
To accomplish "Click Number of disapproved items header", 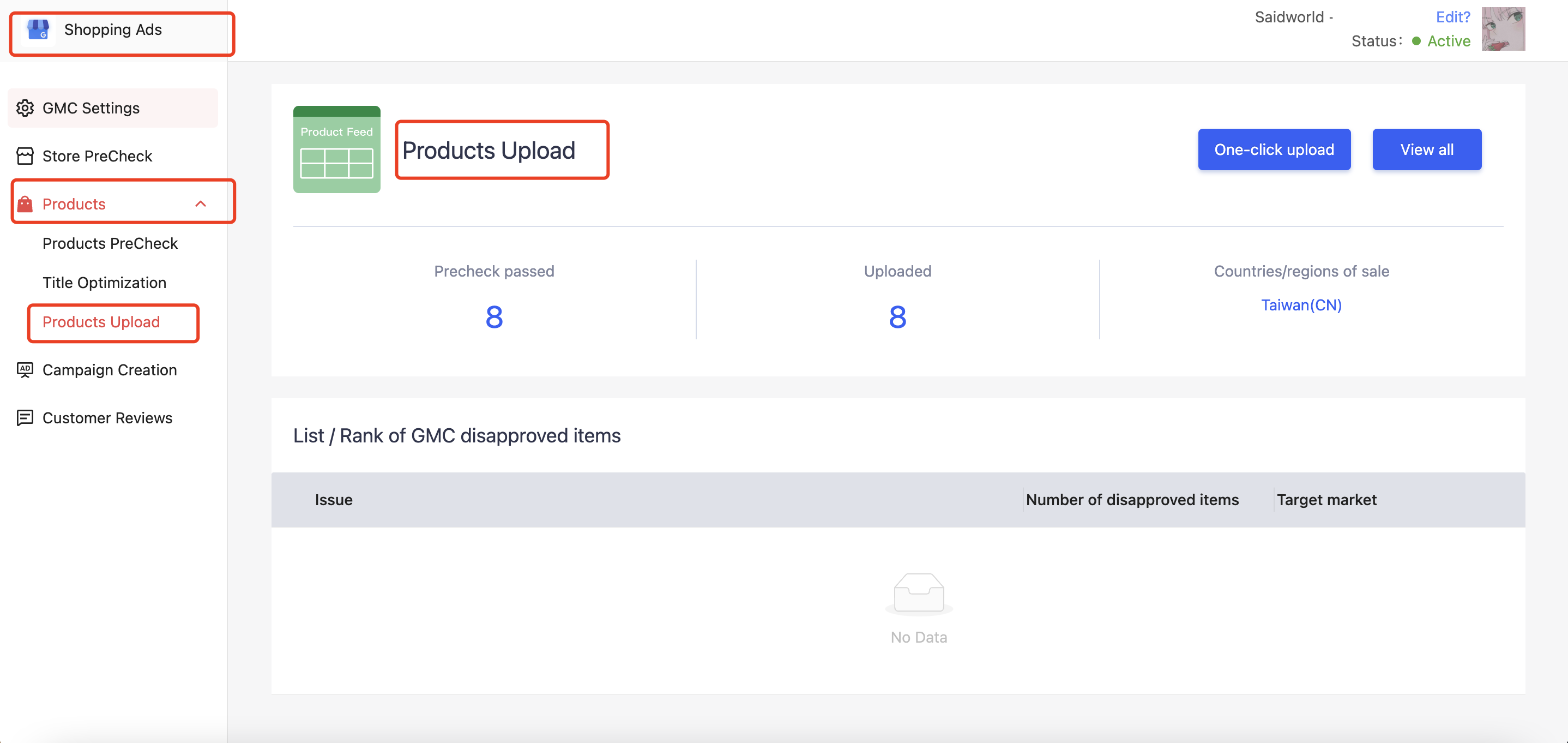I will pyautogui.click(x=1132, y=500).
